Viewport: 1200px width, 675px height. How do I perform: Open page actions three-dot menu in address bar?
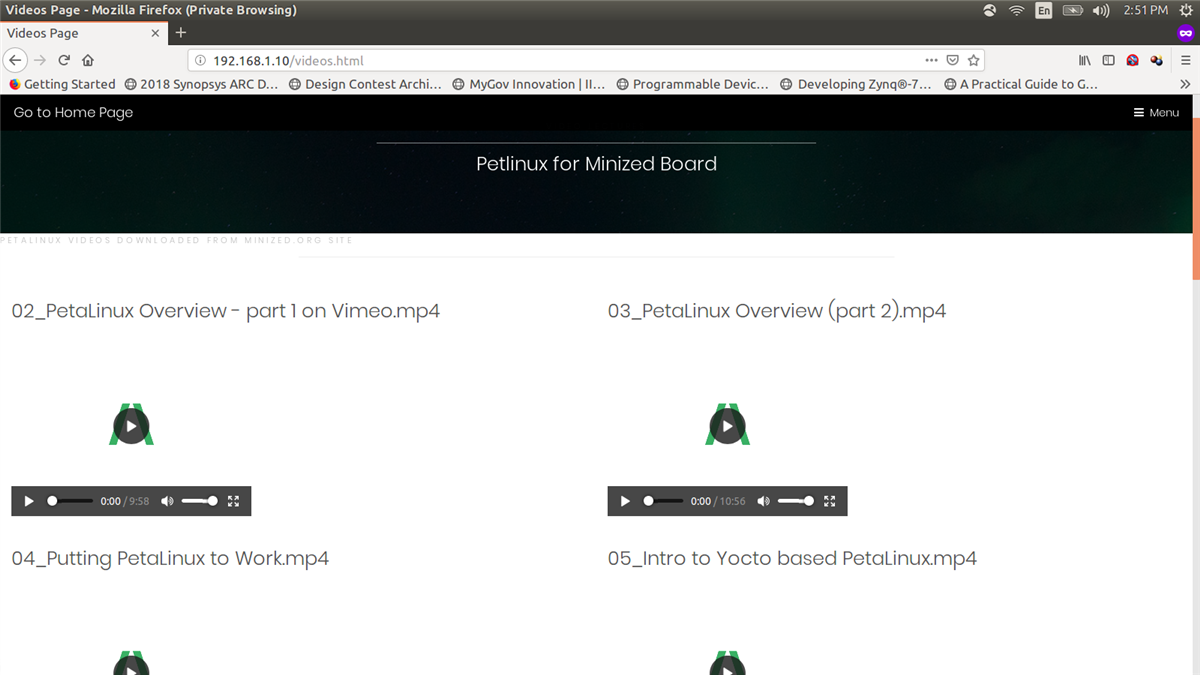click(x=932, y=60)
